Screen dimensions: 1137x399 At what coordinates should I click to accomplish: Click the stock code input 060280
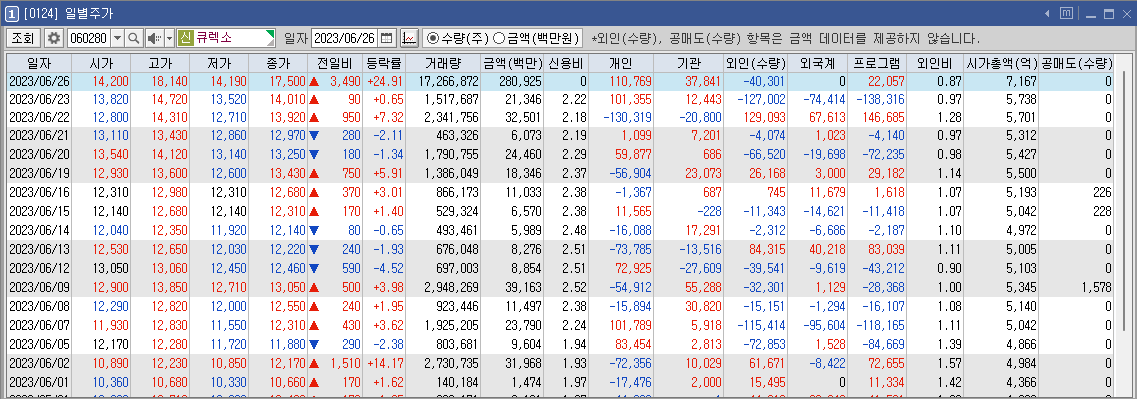89,38
